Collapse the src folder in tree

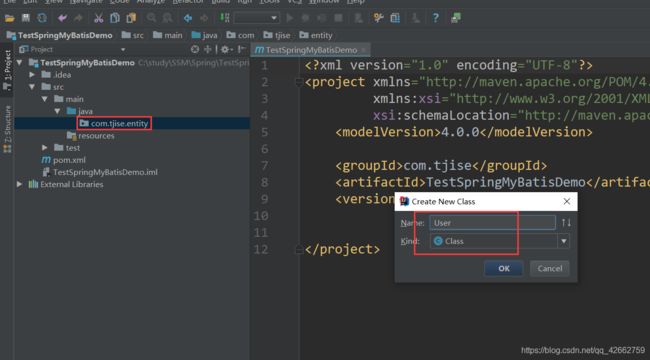point(32,87)
